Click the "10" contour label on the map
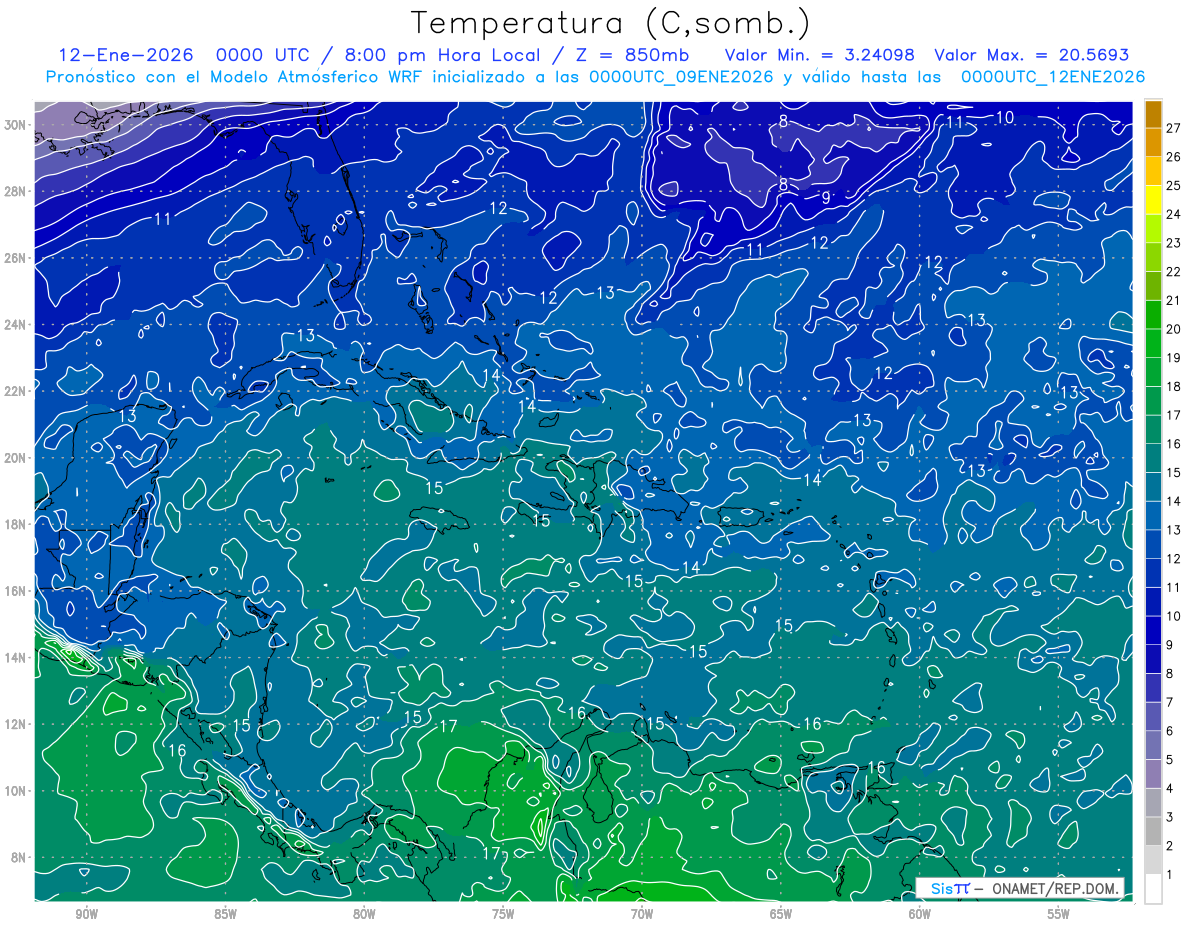This screenshot has width=1200, height=927. click(x=1005, y=118)
